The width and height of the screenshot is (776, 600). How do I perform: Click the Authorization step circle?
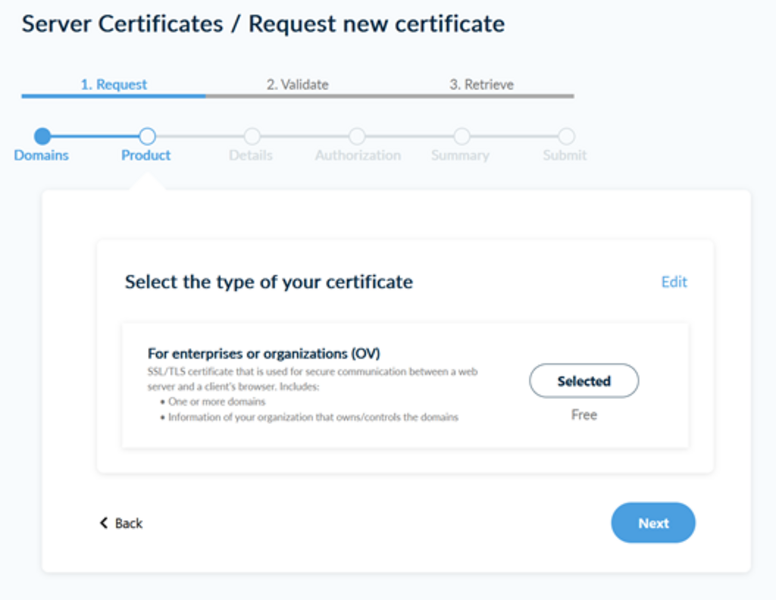(357, 136)
